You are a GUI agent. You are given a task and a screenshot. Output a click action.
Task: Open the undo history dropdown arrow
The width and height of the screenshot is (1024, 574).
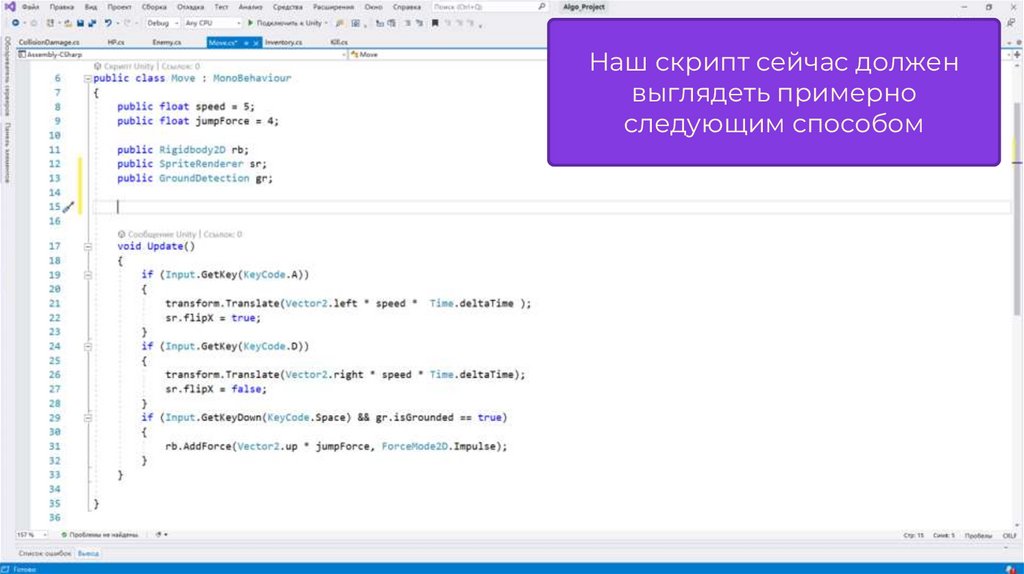pyautogui.click(x=117, y=23)
